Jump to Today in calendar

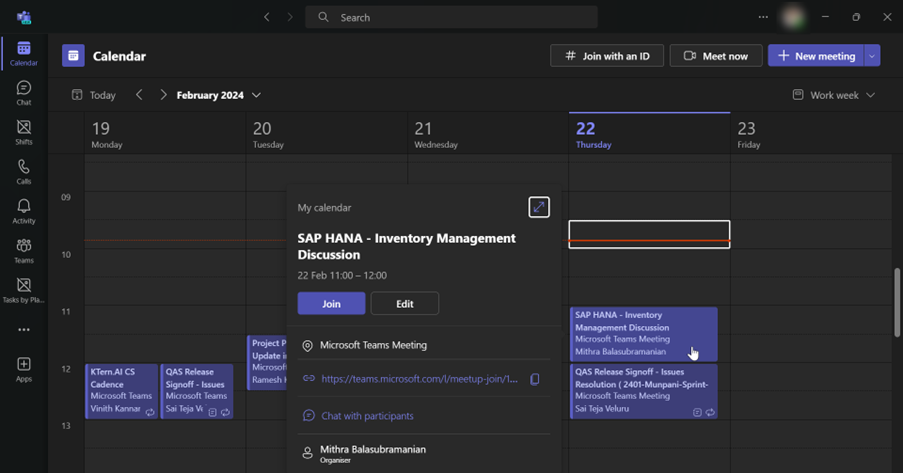(x=94, y=95)
